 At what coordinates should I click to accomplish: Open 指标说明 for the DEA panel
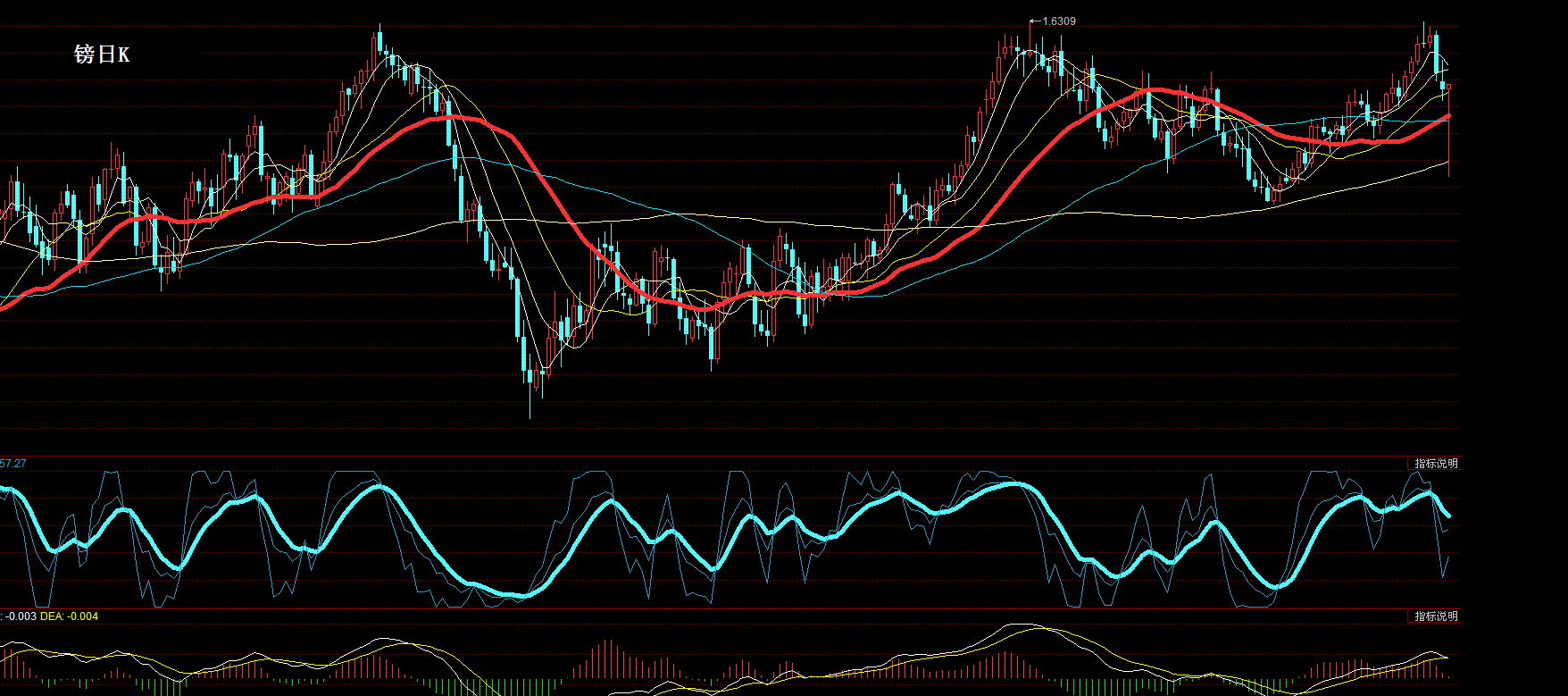pos(1436,616)
